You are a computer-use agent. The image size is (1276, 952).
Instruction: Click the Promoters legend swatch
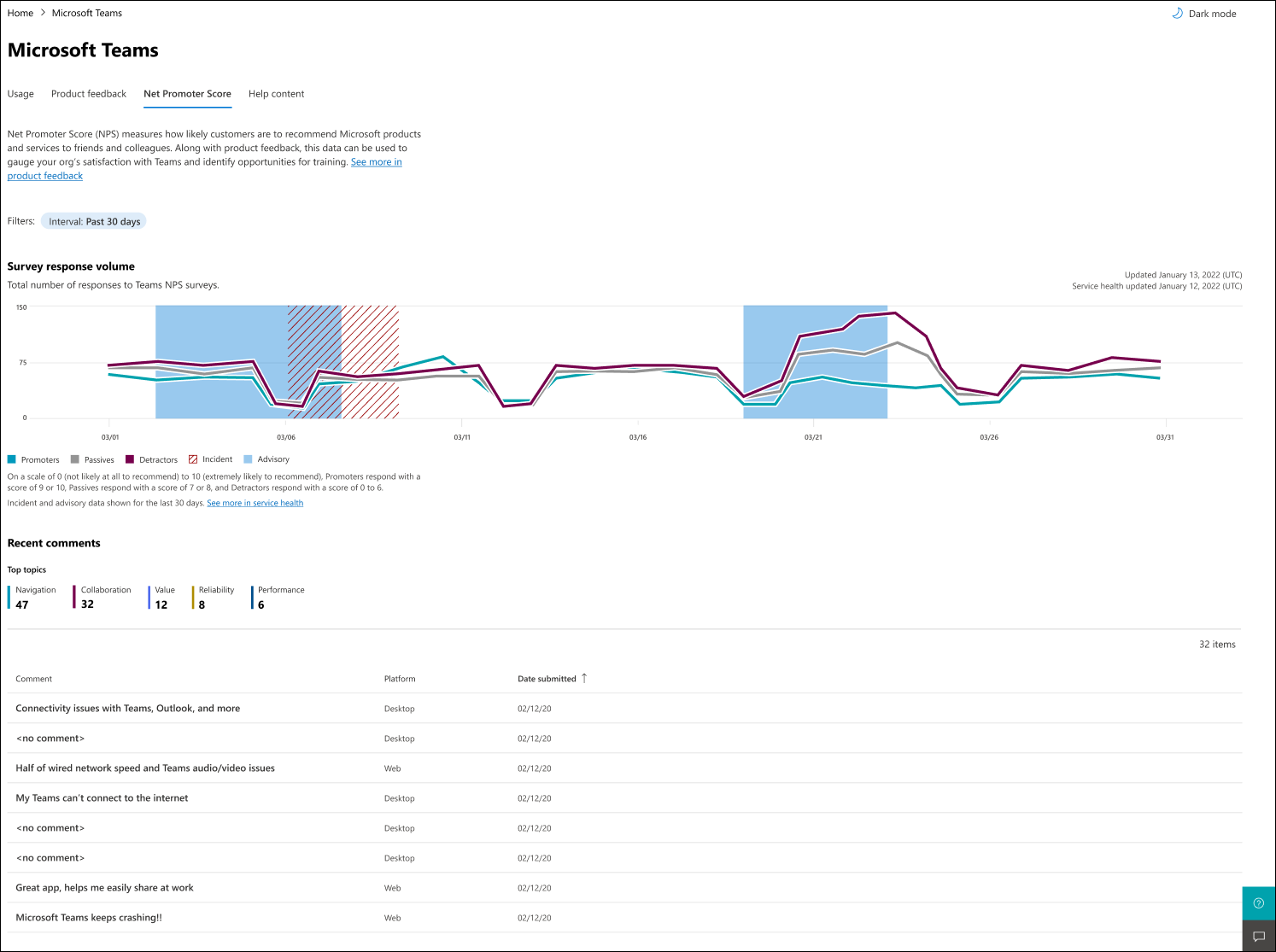point(12,459)
